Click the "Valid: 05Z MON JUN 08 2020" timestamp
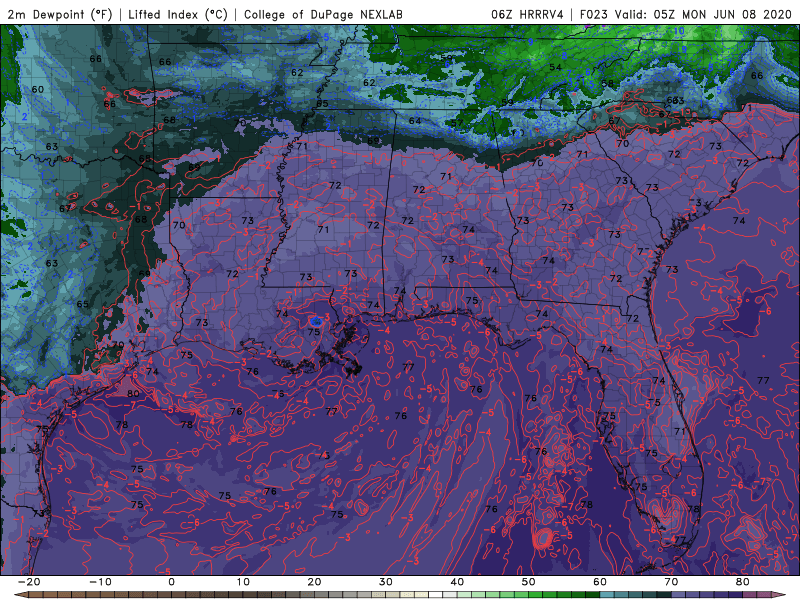800x600 pixels. [703, 14]
